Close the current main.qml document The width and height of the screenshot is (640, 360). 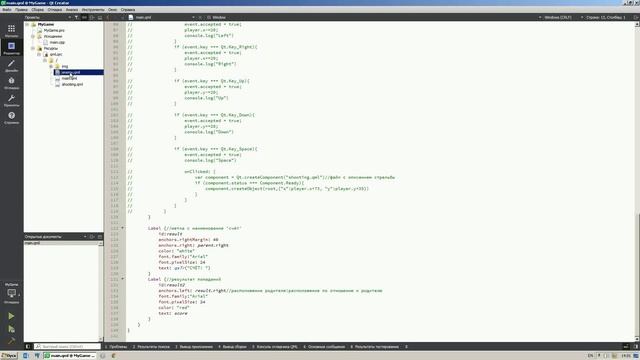click(x=200, y=18)
